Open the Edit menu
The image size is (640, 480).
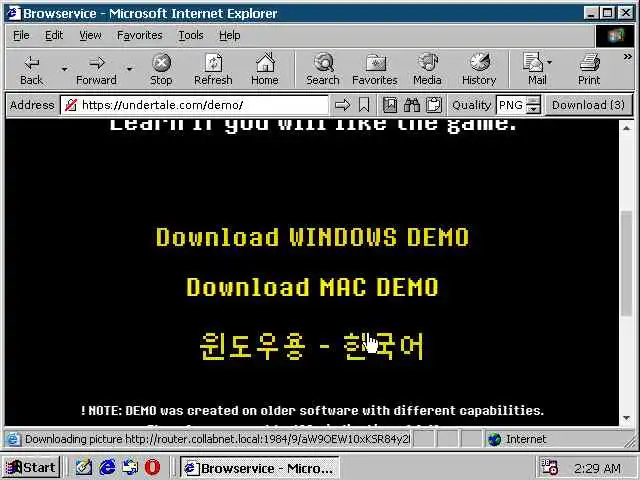pyautogui.click(x=54, y=36)
